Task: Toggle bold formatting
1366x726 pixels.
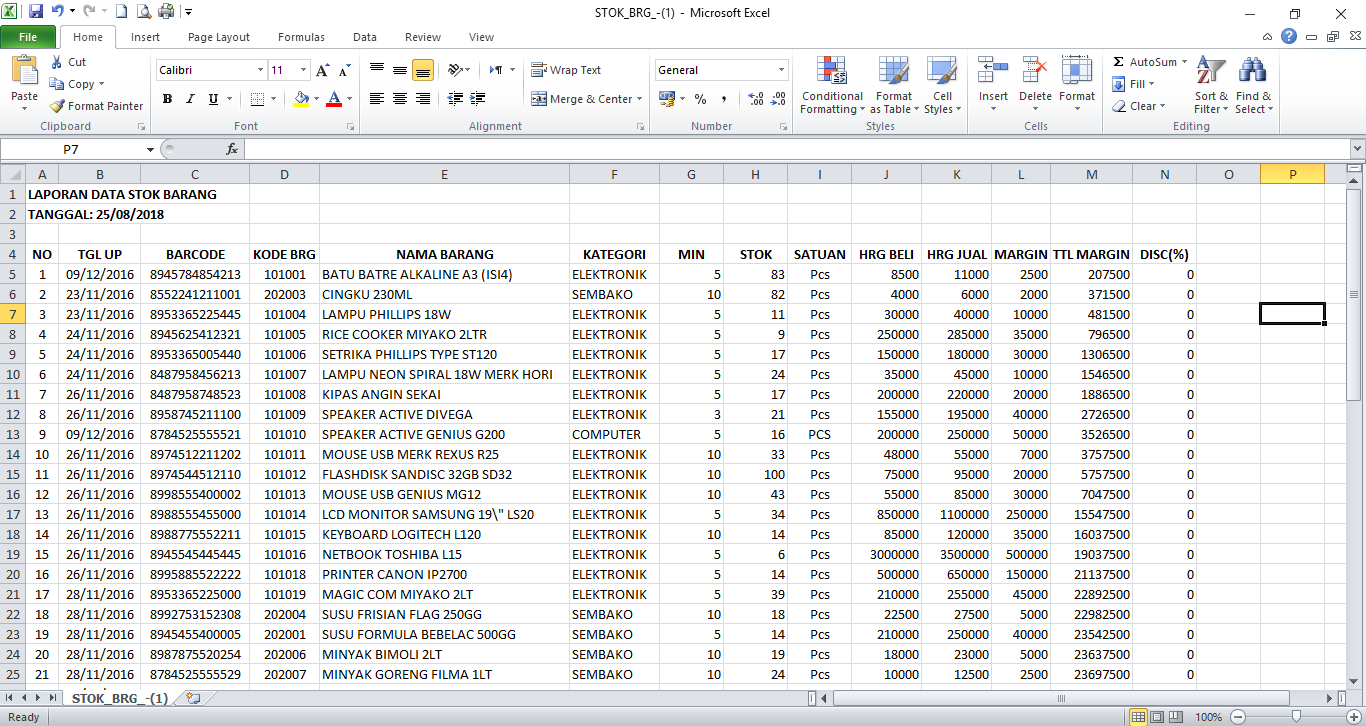Action: click(x=167, y=99)
